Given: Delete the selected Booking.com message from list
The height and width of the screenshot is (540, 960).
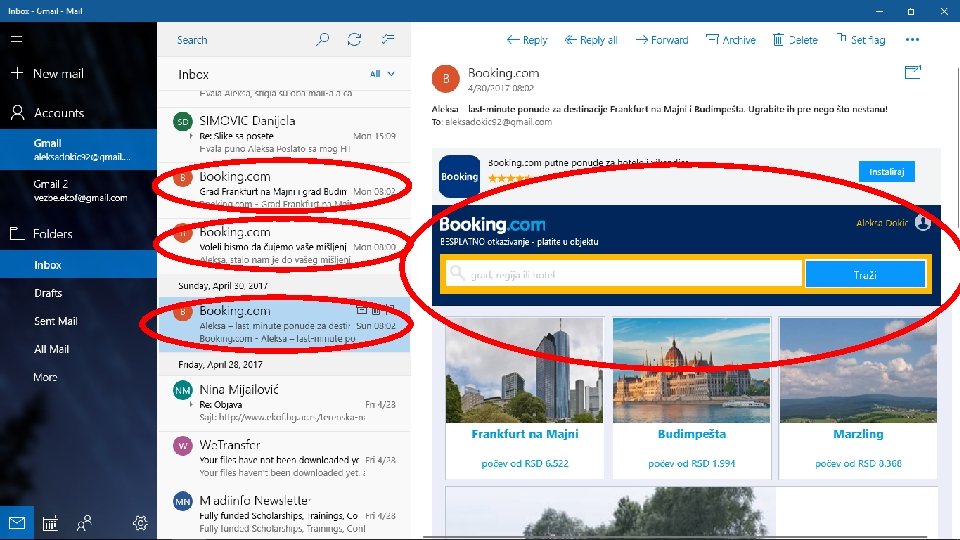Looking at the screenshot, I should 376,310.
